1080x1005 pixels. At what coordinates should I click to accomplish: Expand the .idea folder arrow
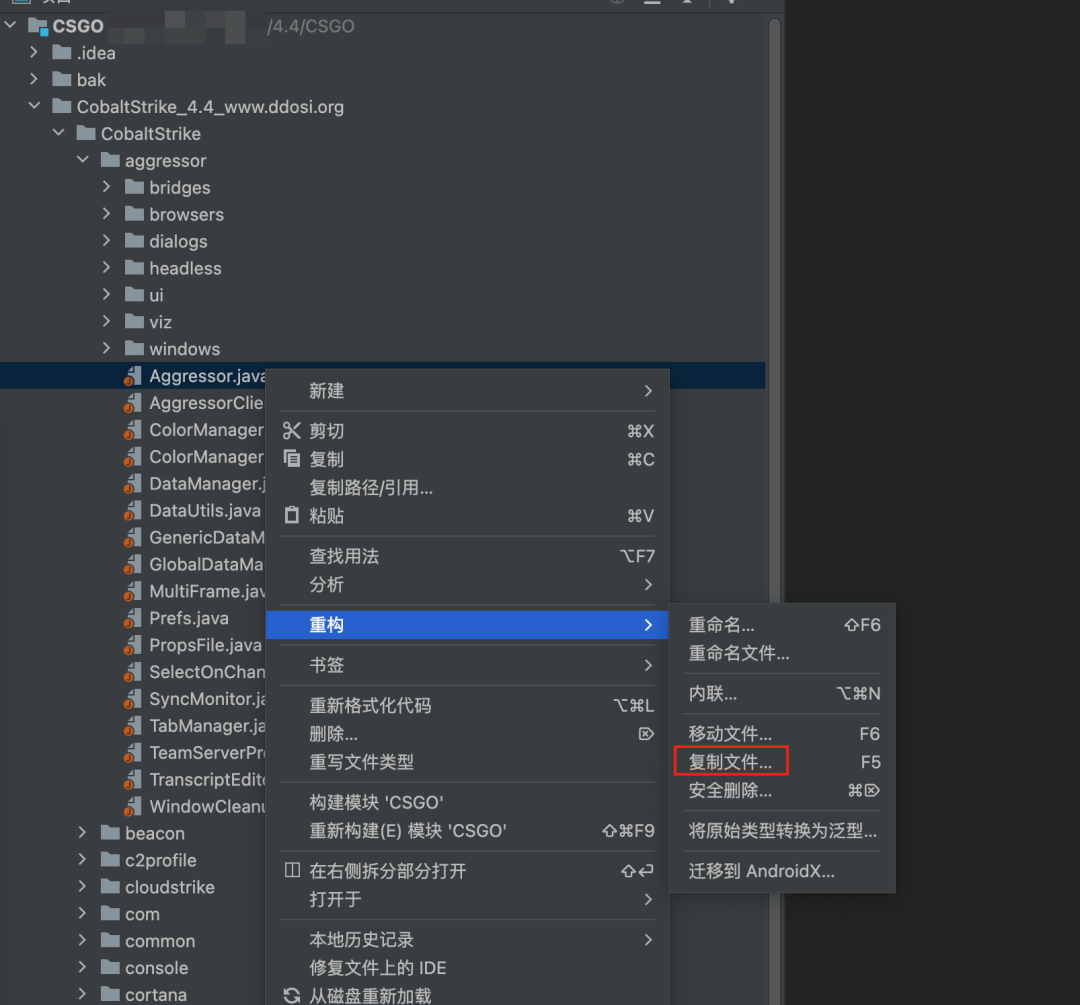pyautogui.click(x=34, y=52)
